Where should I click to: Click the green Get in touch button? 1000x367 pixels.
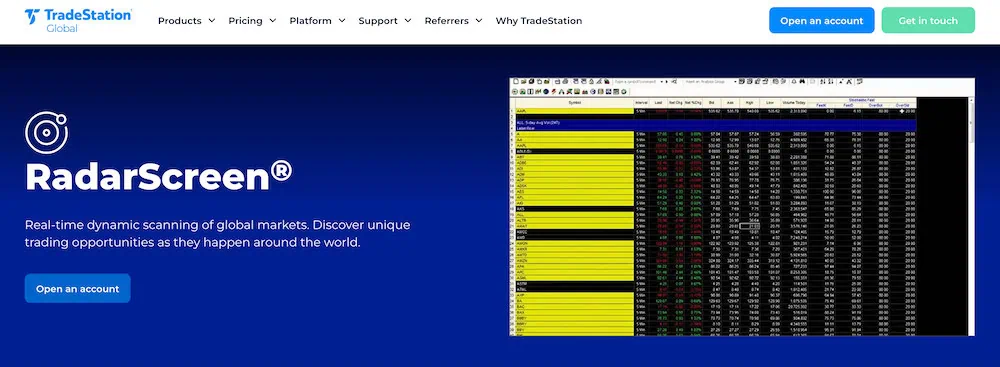point(928,20)
